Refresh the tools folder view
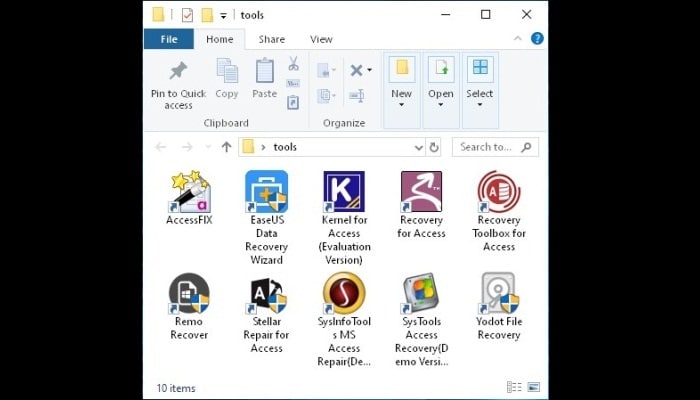Viewport: 700px width, 400px height. coord(433,147)
